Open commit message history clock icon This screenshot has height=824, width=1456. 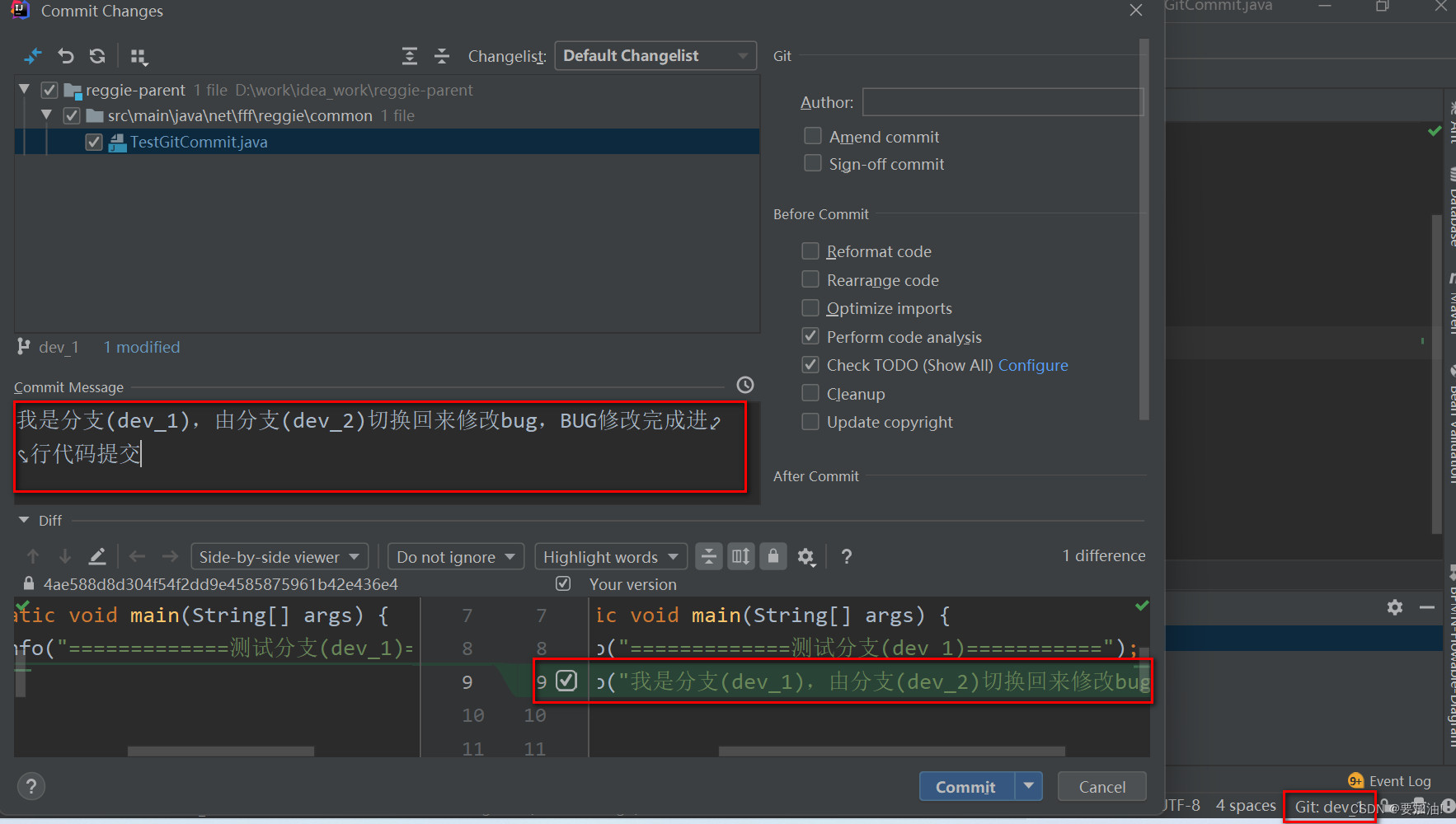(744, 385)
